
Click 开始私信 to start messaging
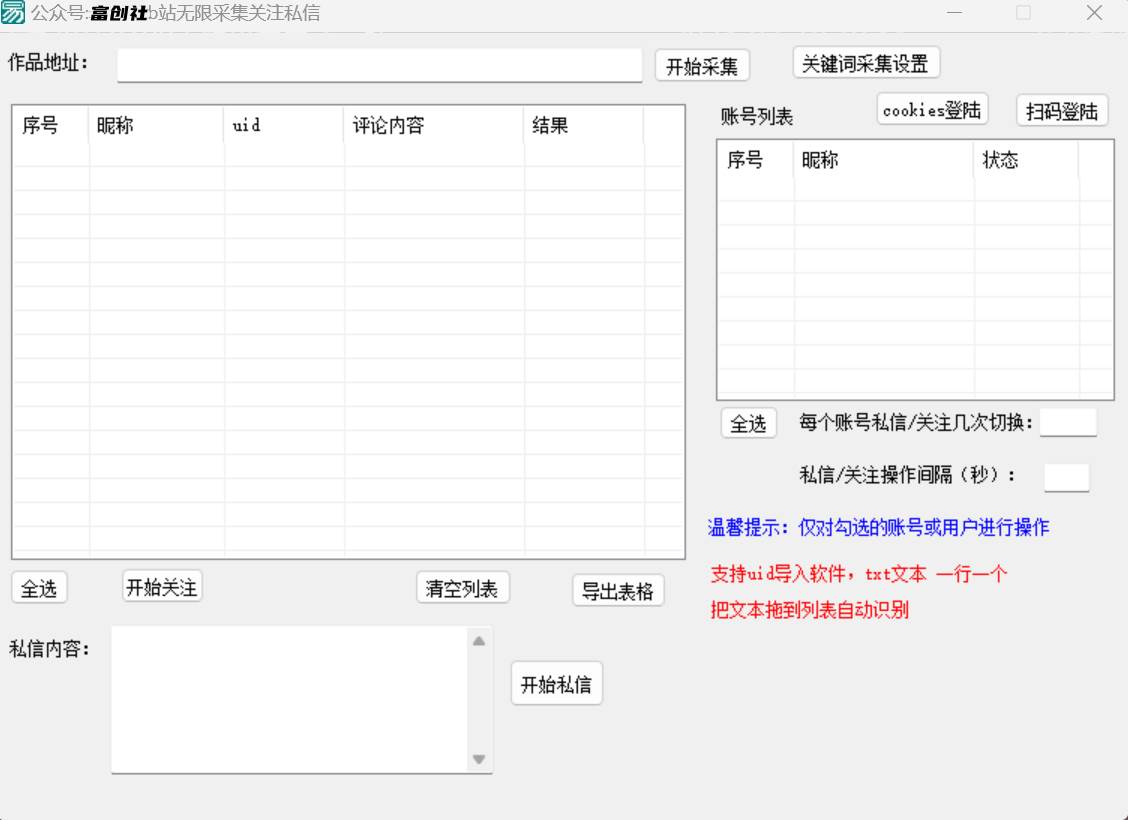pos(556,683)
